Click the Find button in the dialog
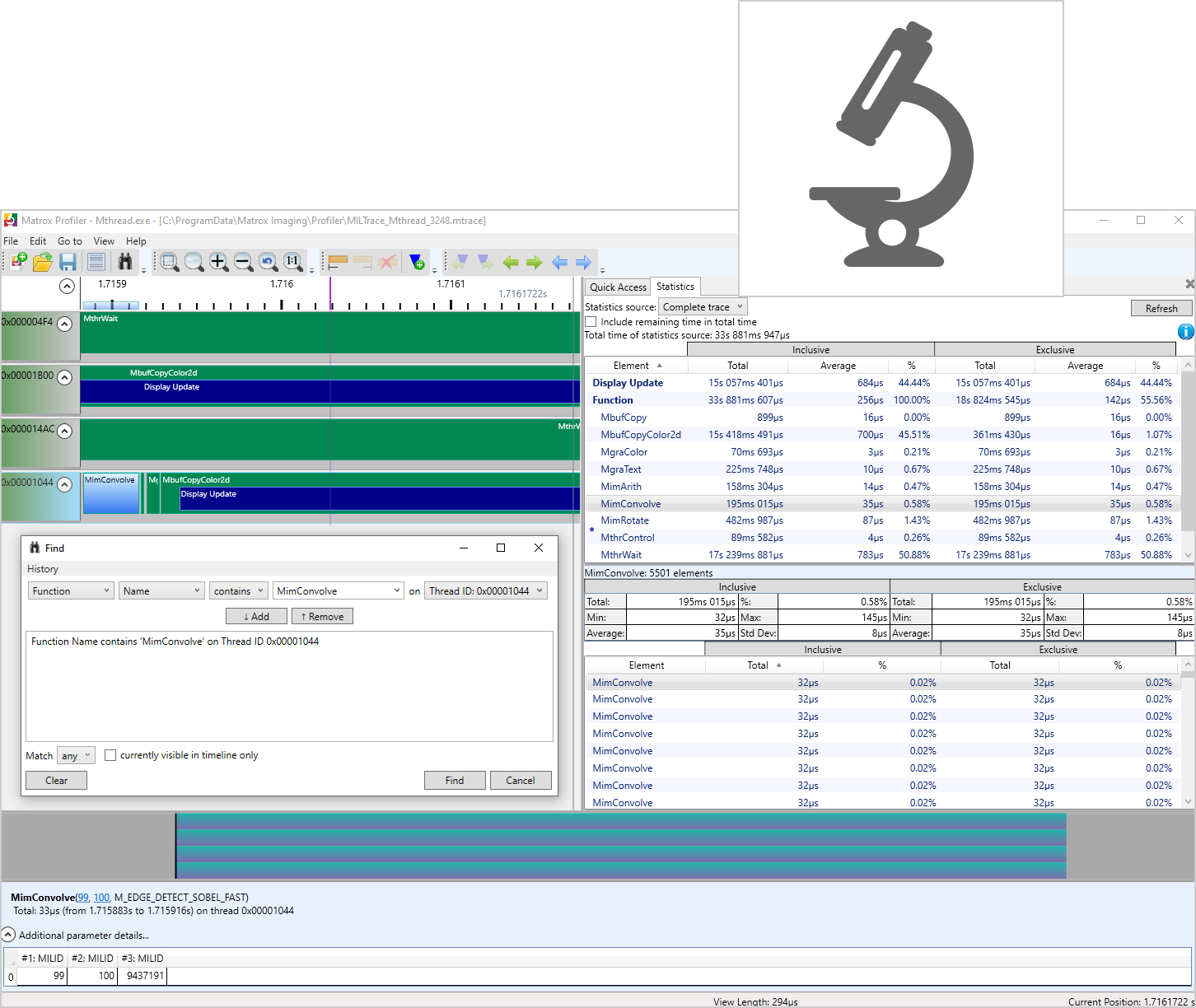Image resolution: width=1196 pixels, height=1008 pixels. point(454,781)
